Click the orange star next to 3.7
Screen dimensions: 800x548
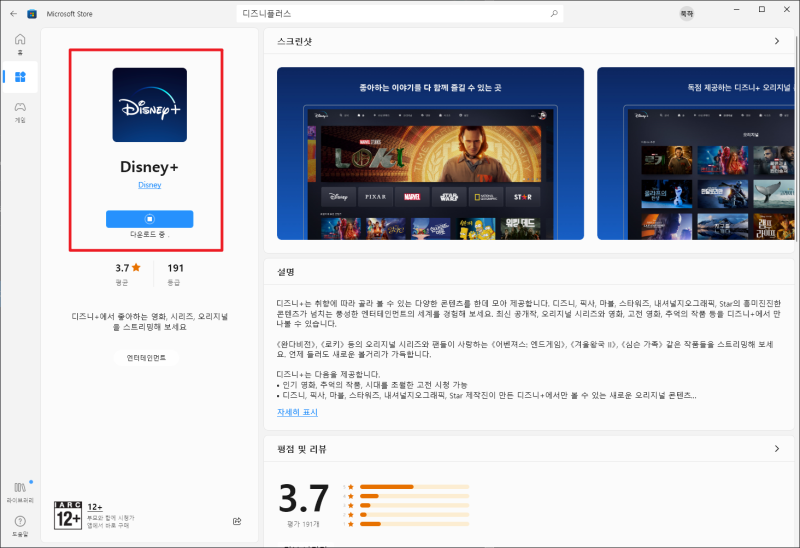click(x=136, y=267)
